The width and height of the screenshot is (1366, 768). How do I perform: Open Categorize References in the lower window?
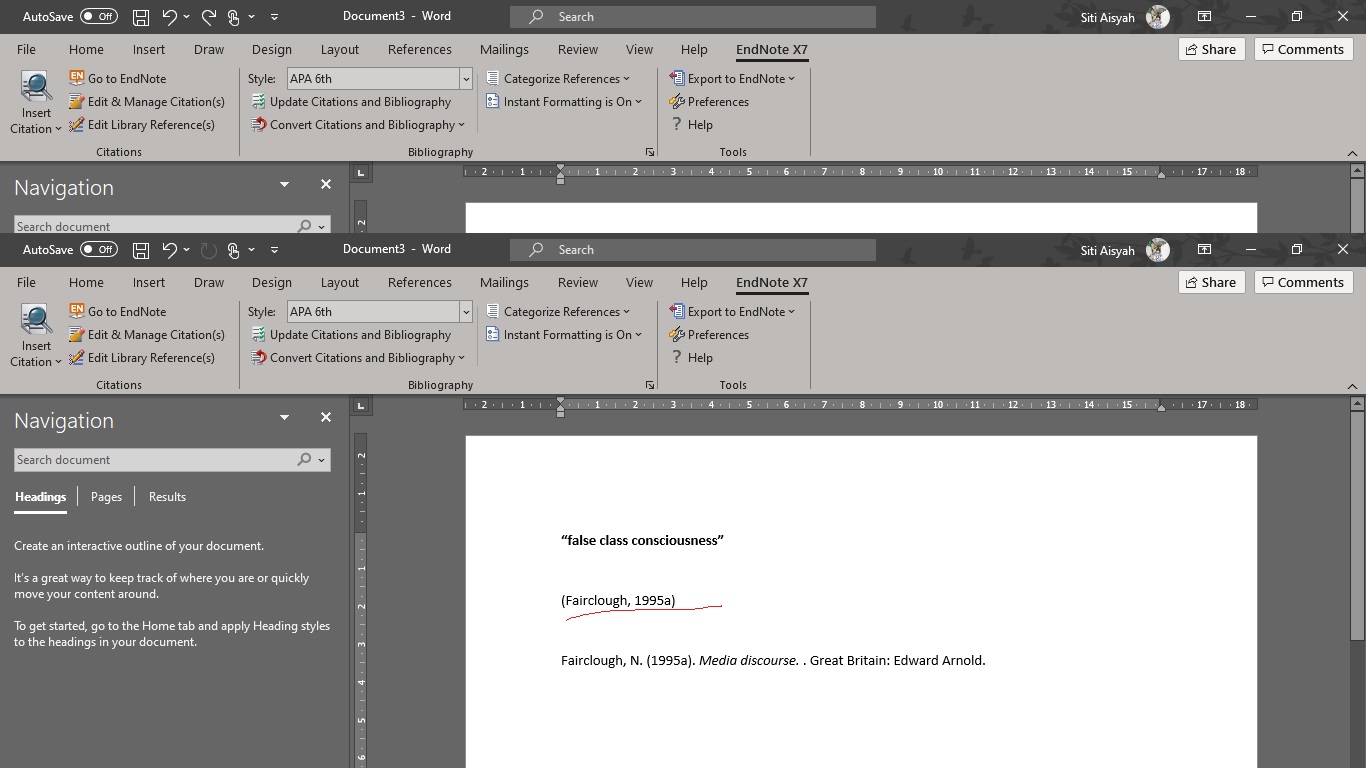[x=558, y=312]
